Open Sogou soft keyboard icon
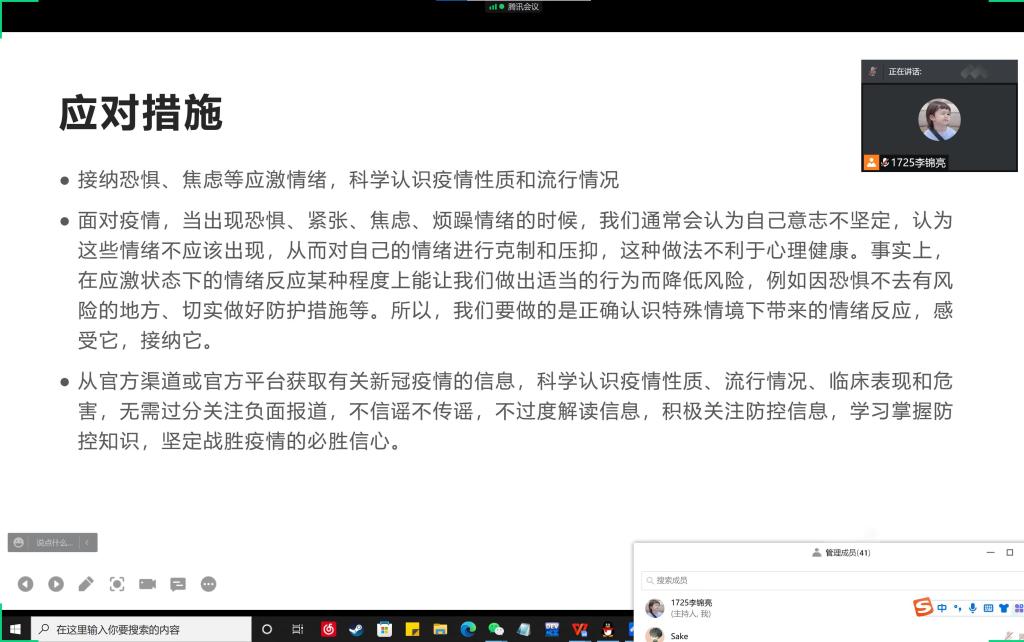This screenshot has width=1024, height=642. pos(988,607)
